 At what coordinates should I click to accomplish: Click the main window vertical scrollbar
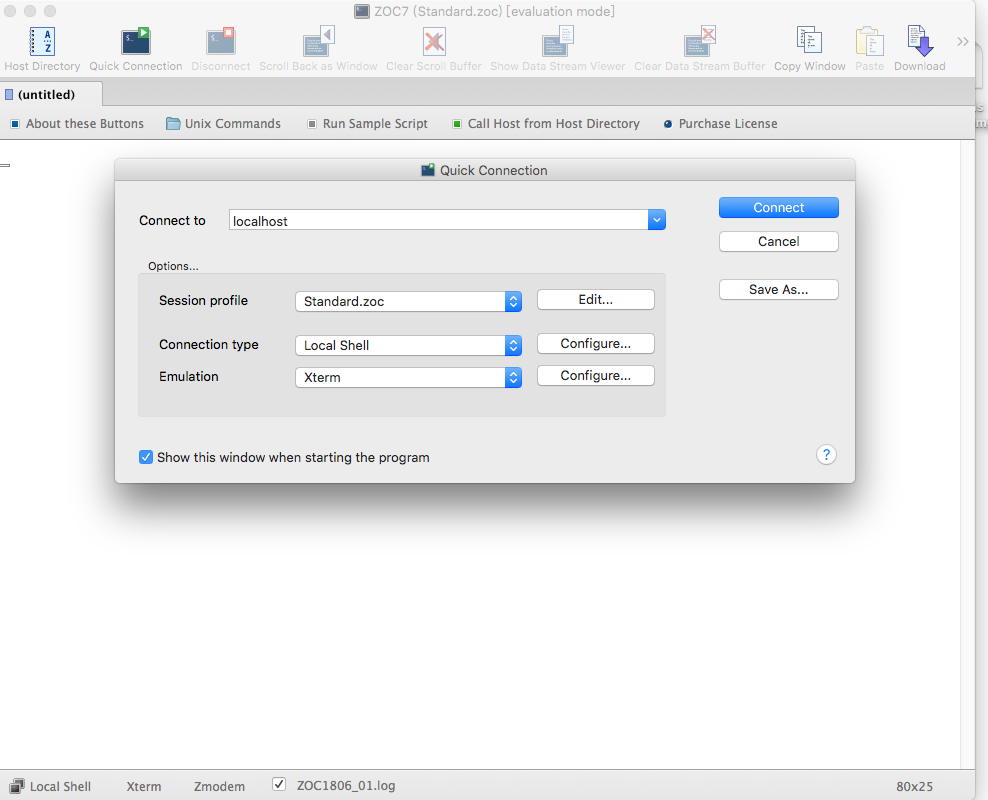(967, 454)
